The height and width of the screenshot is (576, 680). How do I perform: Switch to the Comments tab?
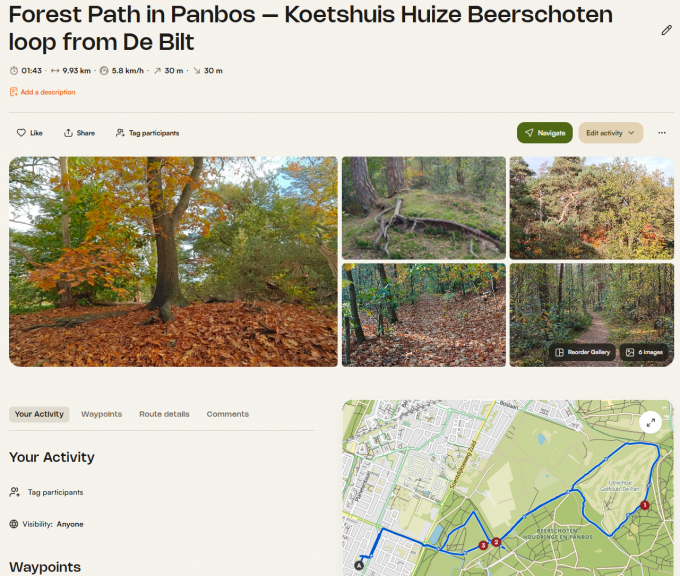click(x=228, y=414)
